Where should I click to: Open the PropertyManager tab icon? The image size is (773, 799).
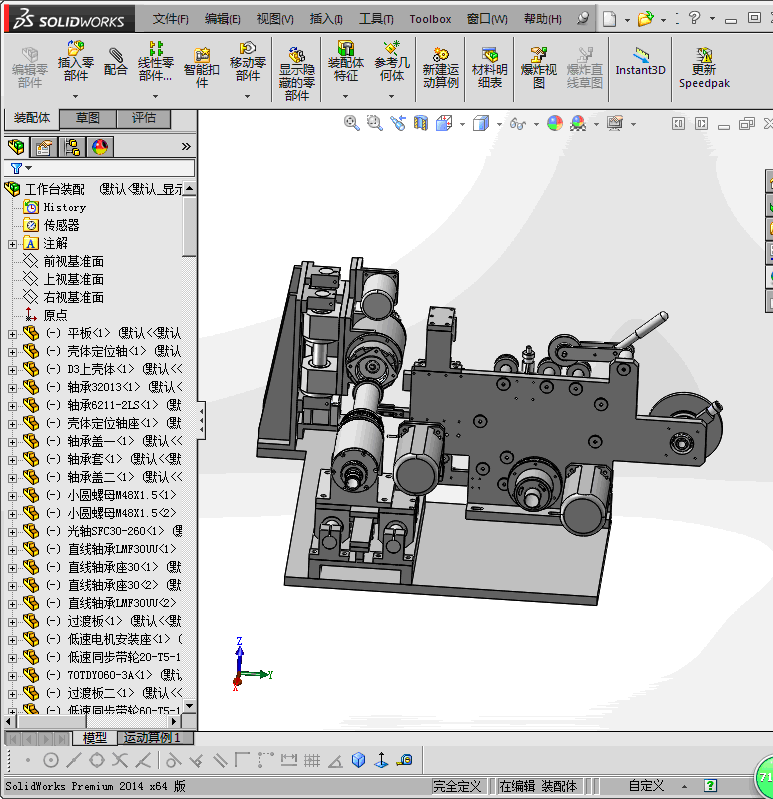tap(44, 147)
